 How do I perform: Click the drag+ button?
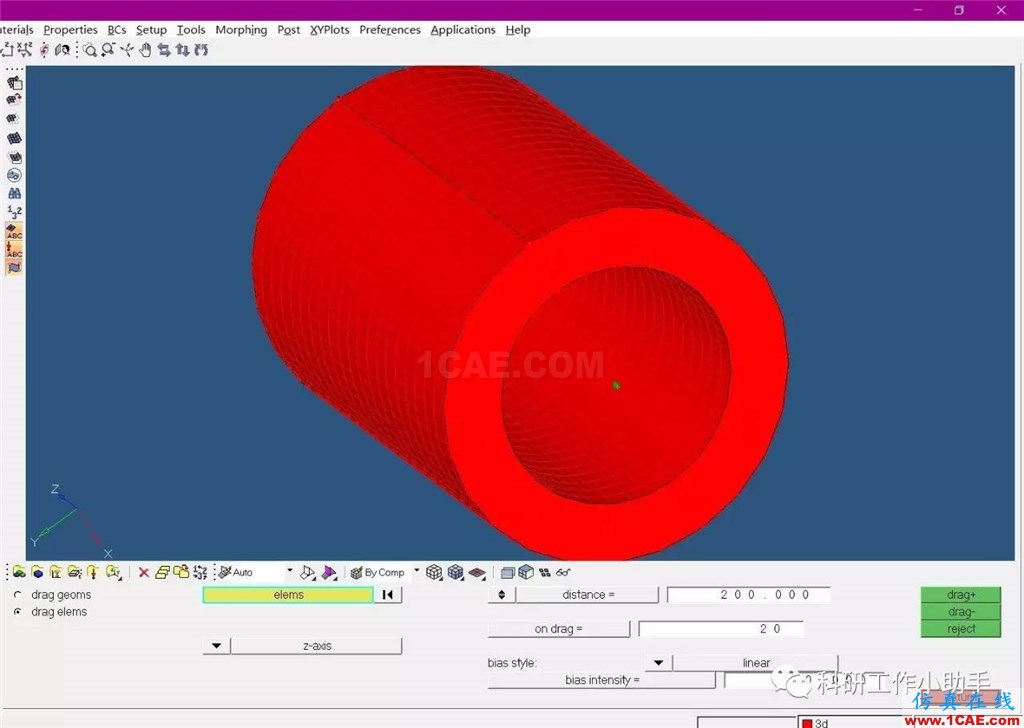(x=961, y=595)
